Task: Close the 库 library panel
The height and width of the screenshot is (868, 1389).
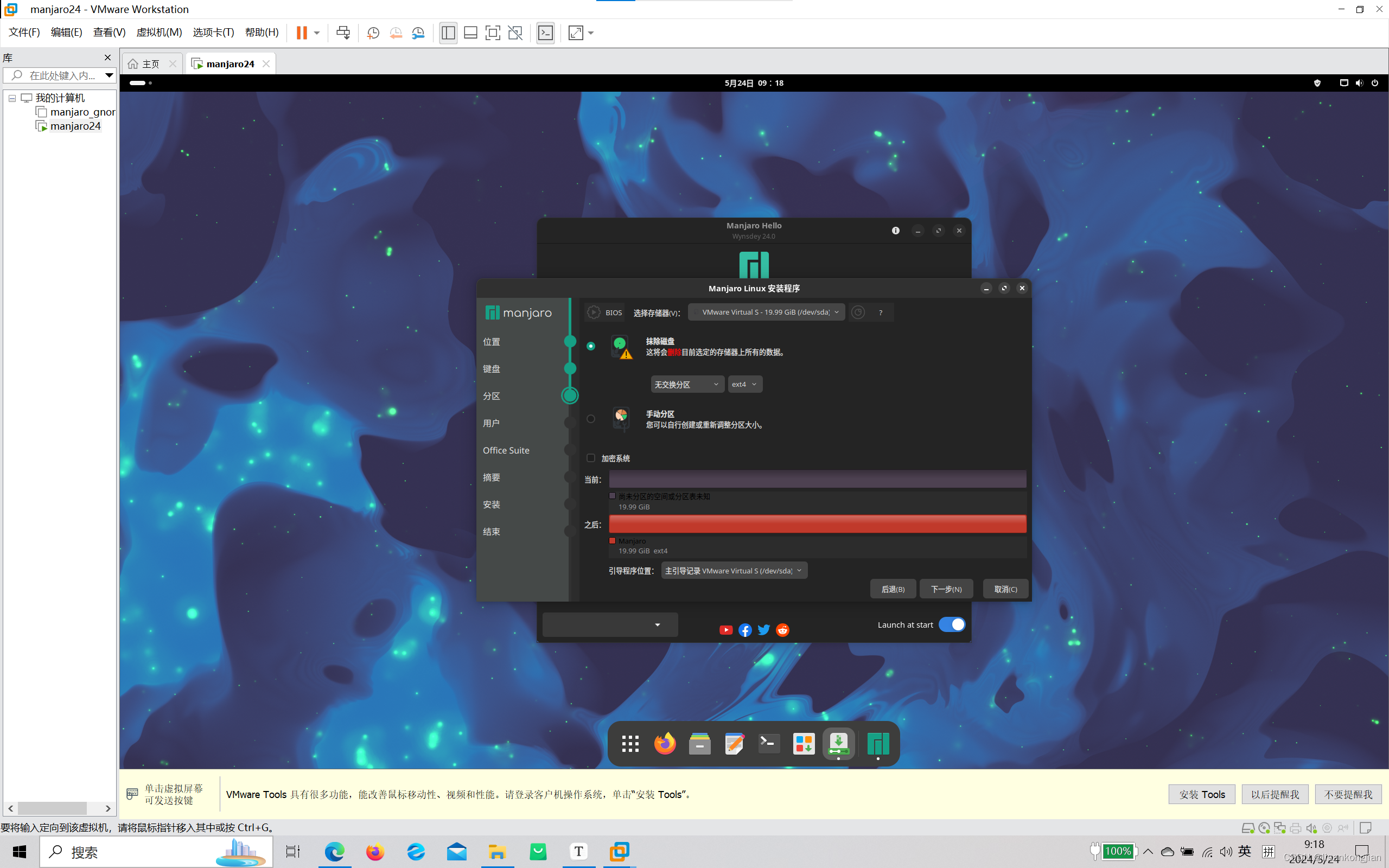Action: [107, 58]
